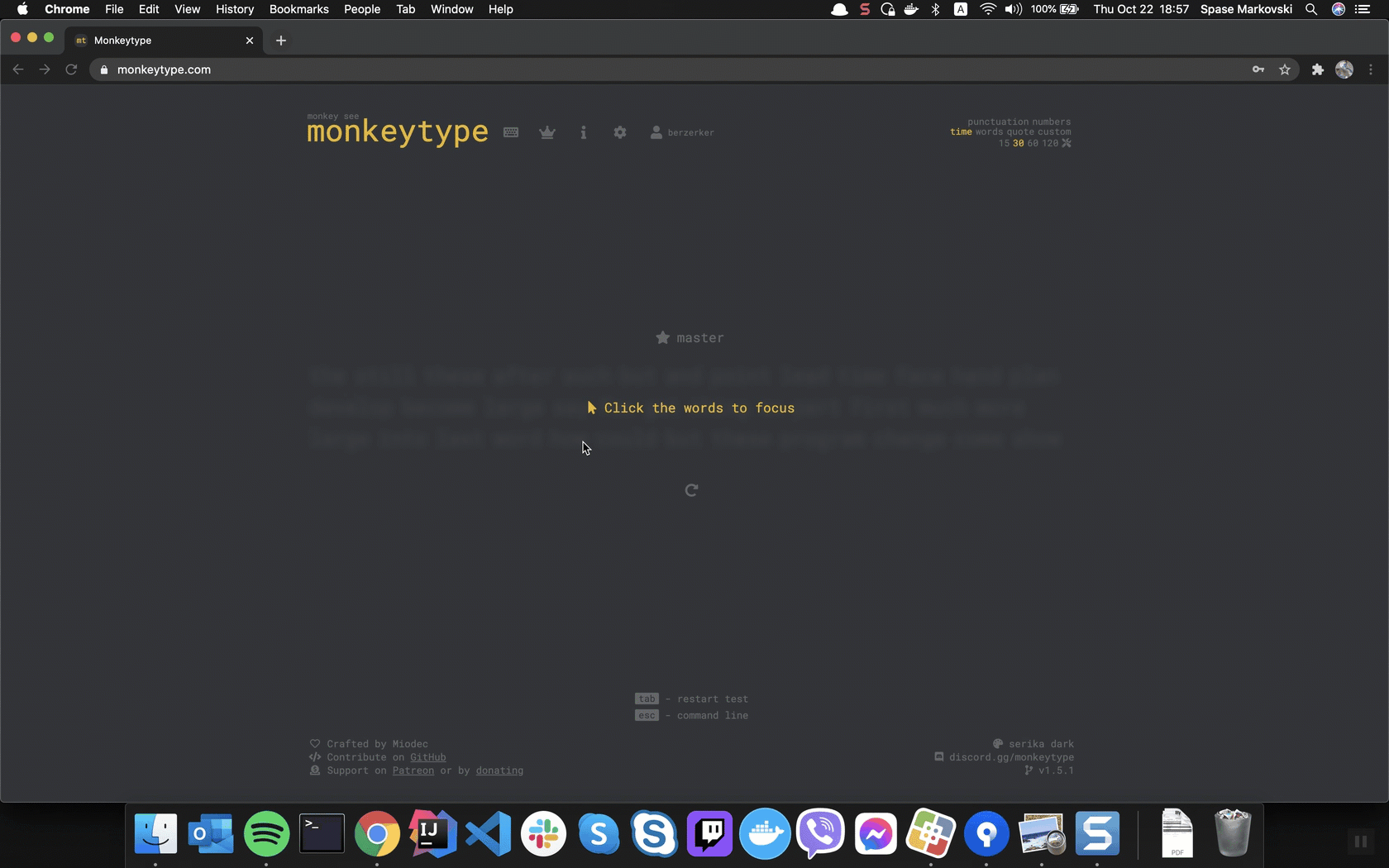The height and width of the screenshot is (868, 1389).
Task: Open the Chrome History menu
Action: coord(234,9)
